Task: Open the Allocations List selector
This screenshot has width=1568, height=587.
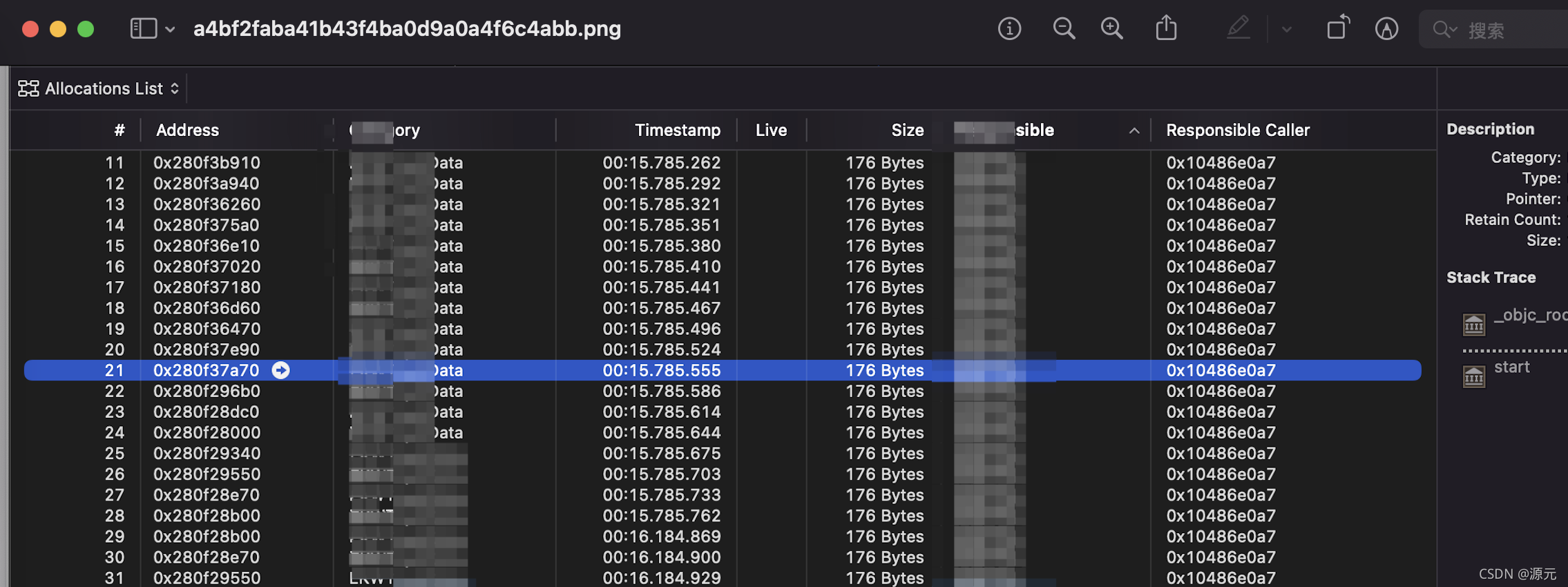Action: click(x=98, y=88)
